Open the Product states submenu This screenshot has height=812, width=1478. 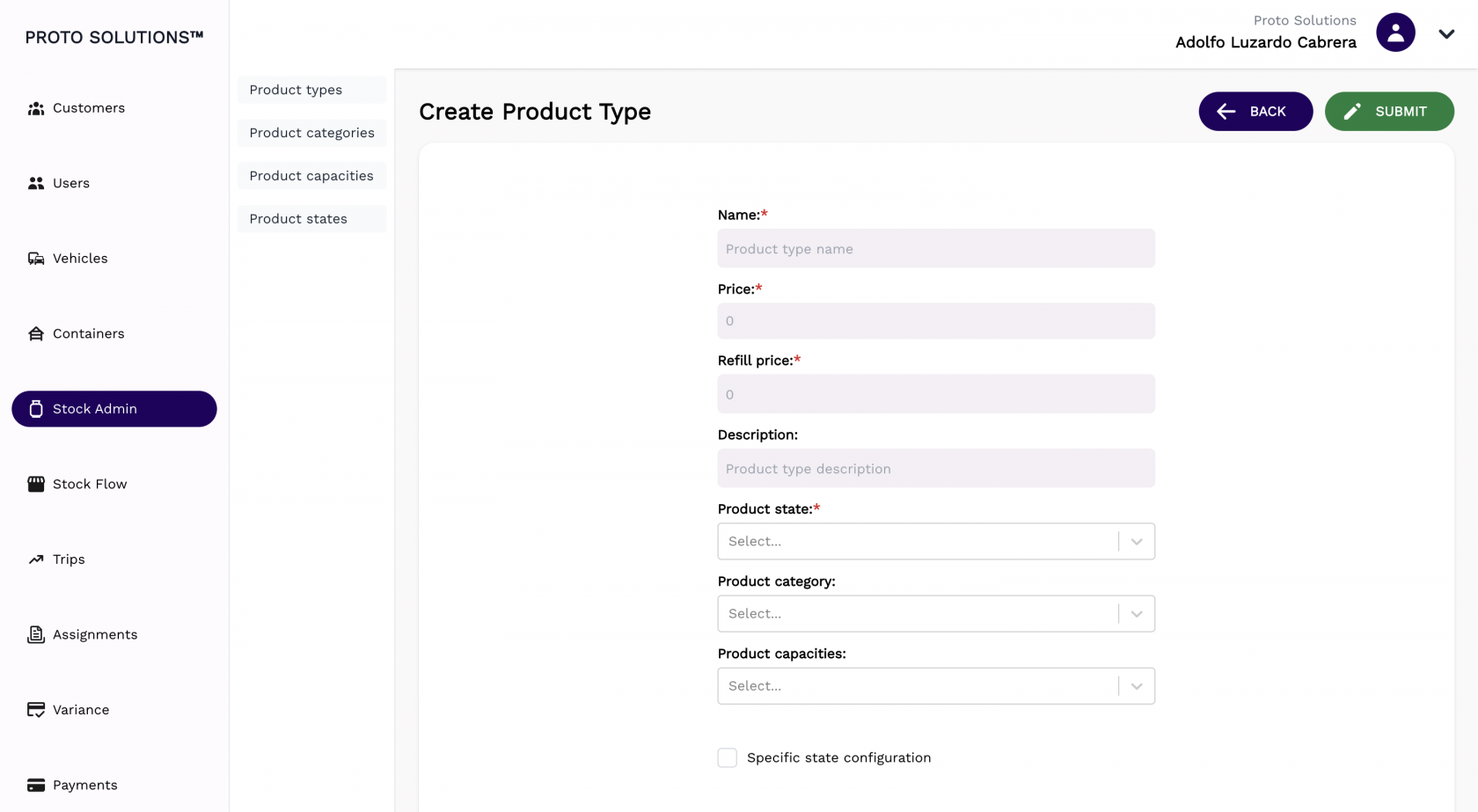pos(312,219)
